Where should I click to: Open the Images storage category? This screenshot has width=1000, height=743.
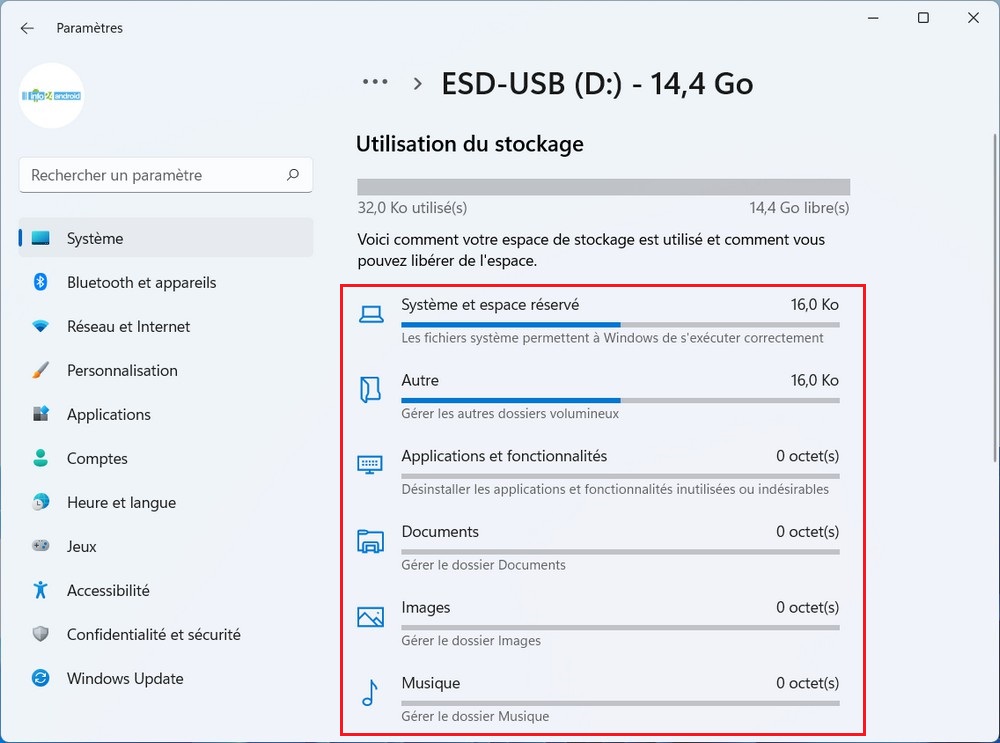pos(603,624)
